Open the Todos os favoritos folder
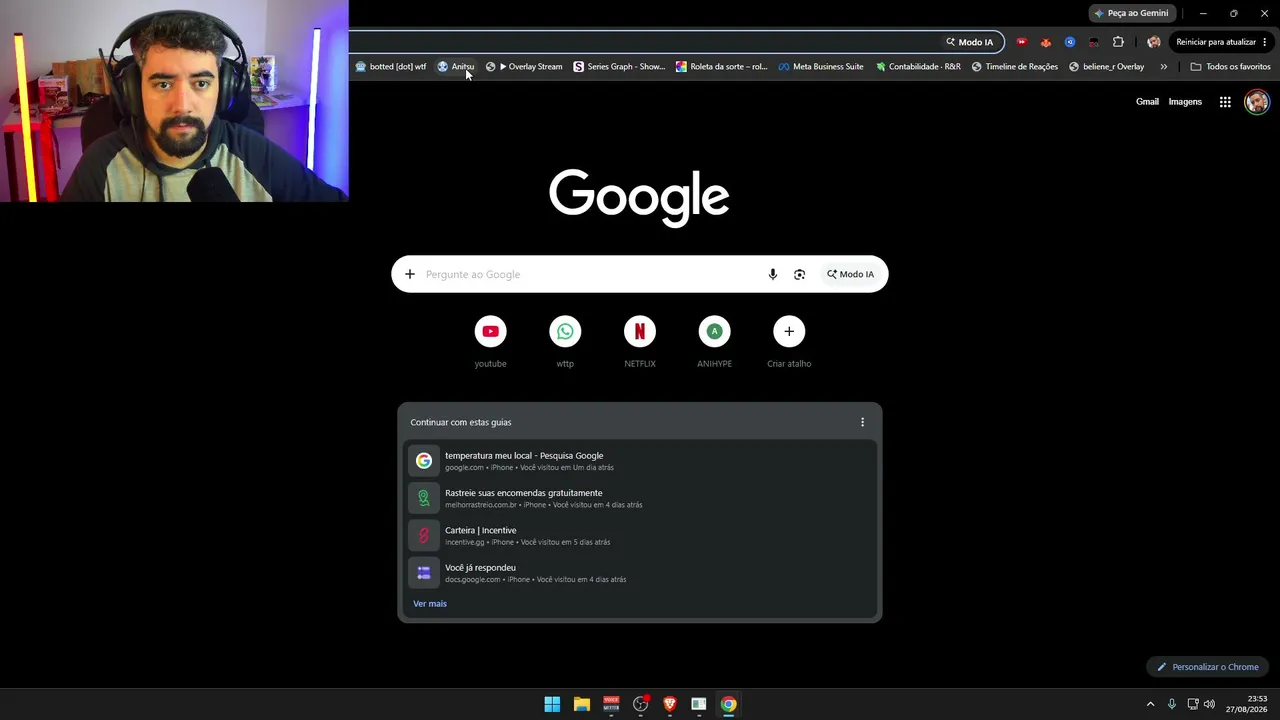 (1230, 67)
